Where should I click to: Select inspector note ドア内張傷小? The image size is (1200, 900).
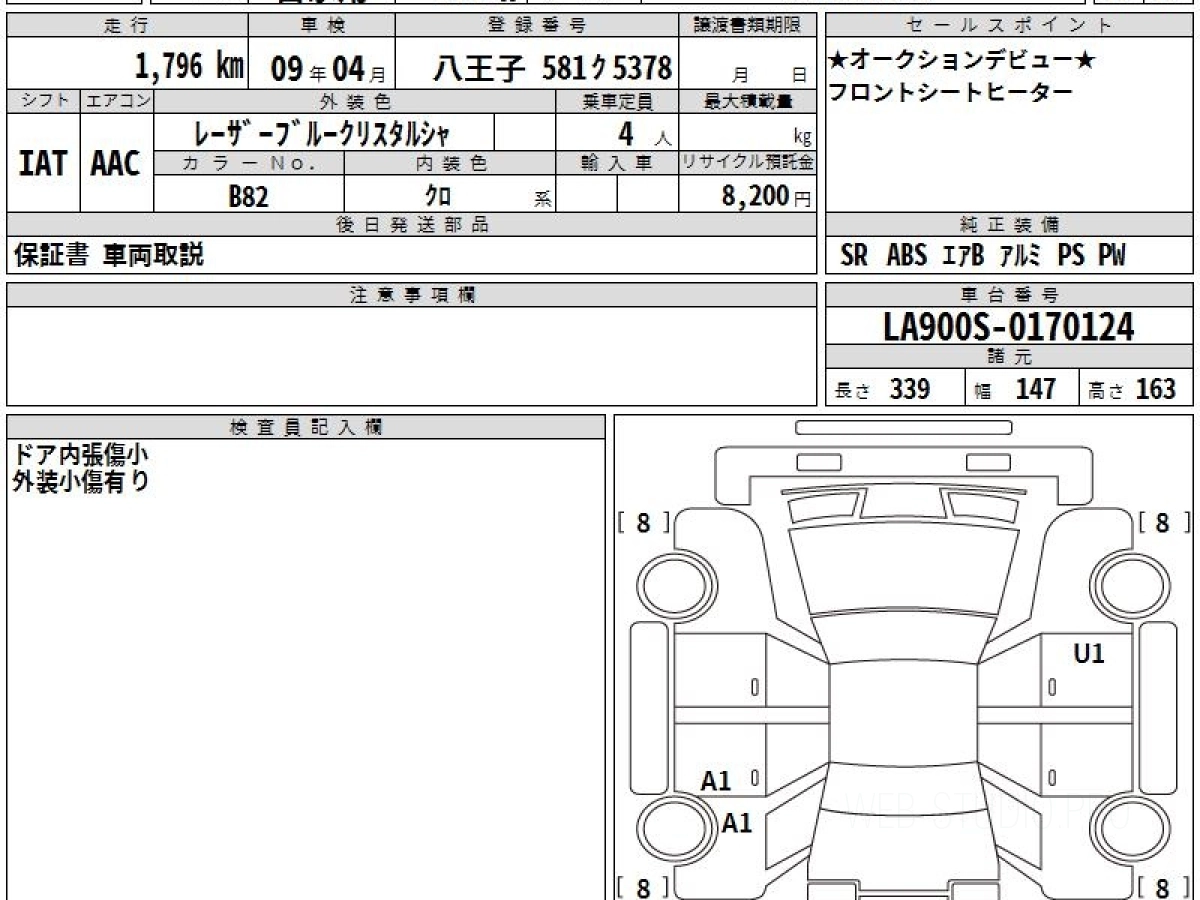pyautogui.click(x=80, y=455)
